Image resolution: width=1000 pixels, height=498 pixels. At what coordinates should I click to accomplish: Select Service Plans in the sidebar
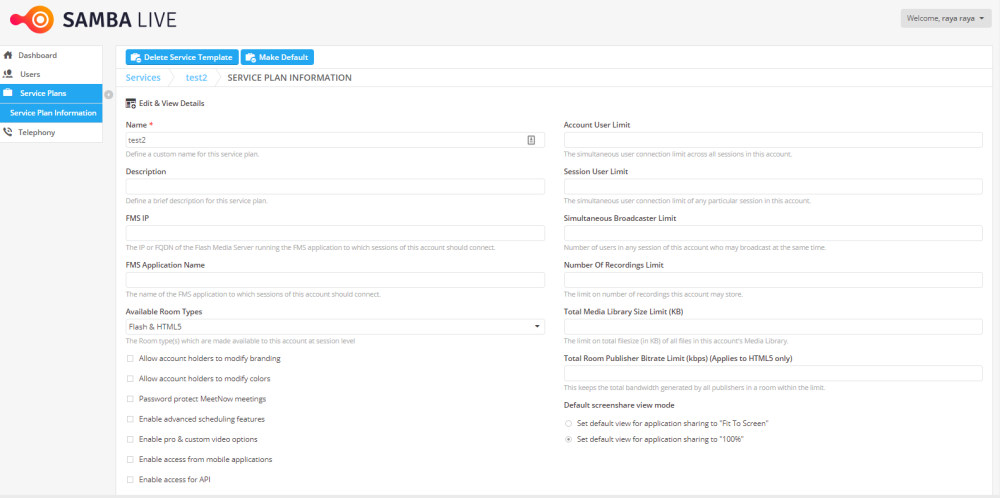tap(51, 93)
